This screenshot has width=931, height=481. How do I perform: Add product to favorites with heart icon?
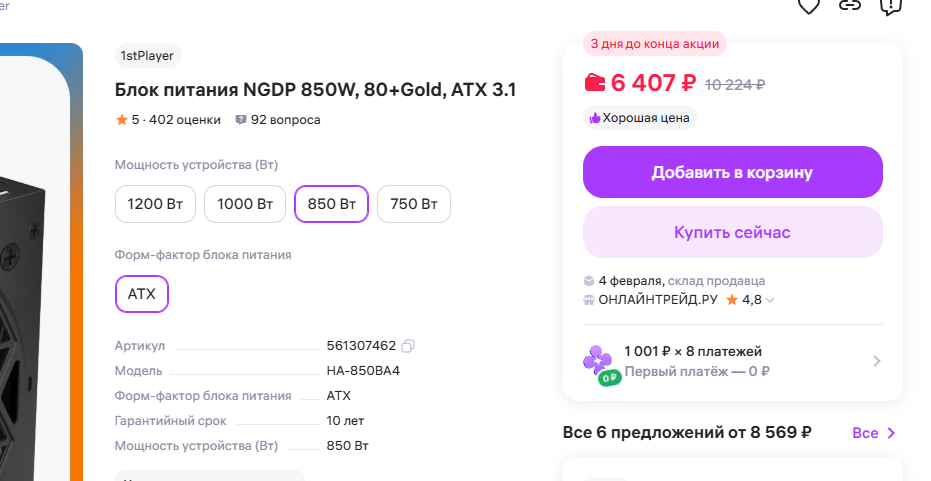coord(808,5)
